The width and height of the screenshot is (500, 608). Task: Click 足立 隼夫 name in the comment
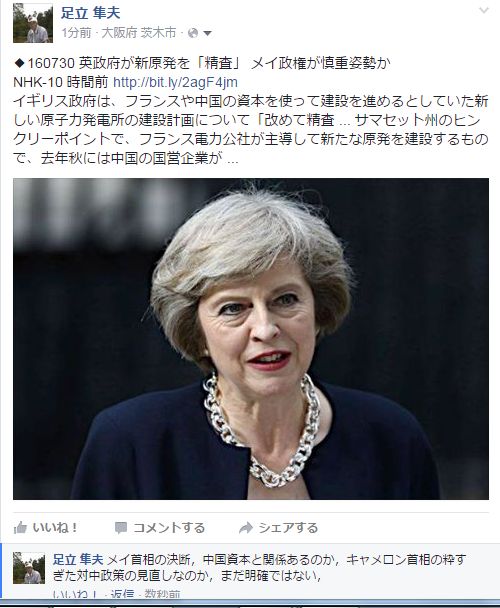click(x=78, y=560)
